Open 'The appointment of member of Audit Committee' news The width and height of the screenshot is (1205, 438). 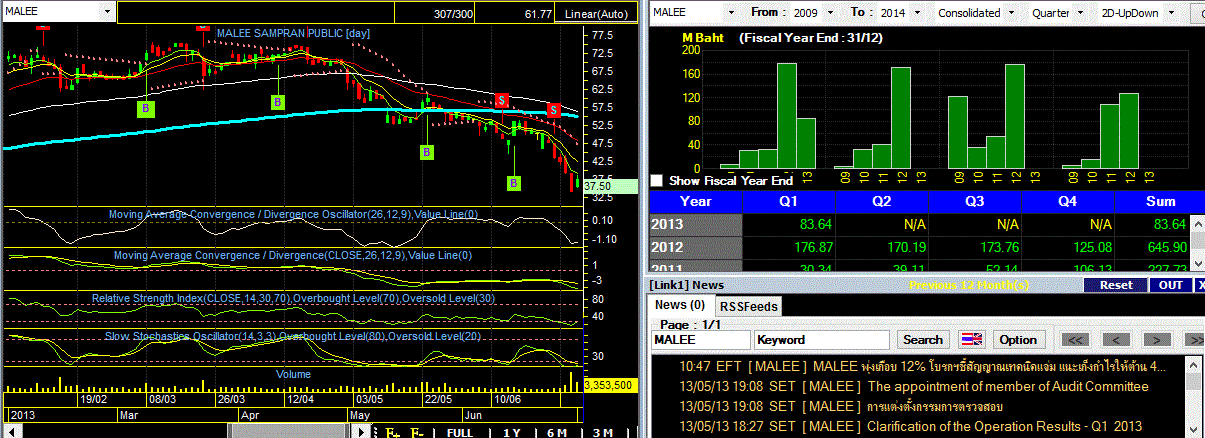tap(916, 387)
